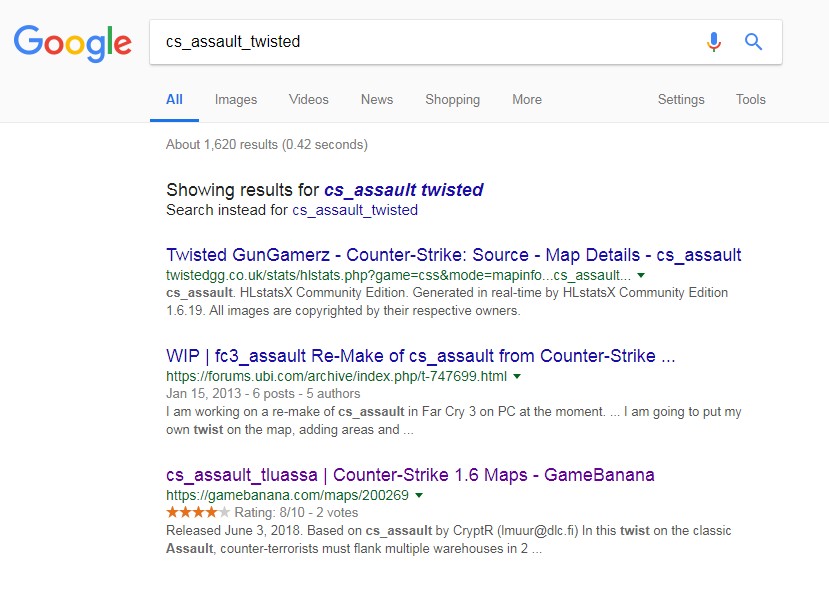Click the Google logo
Viewport: 829px width, 600px height.
pos(72,42)
